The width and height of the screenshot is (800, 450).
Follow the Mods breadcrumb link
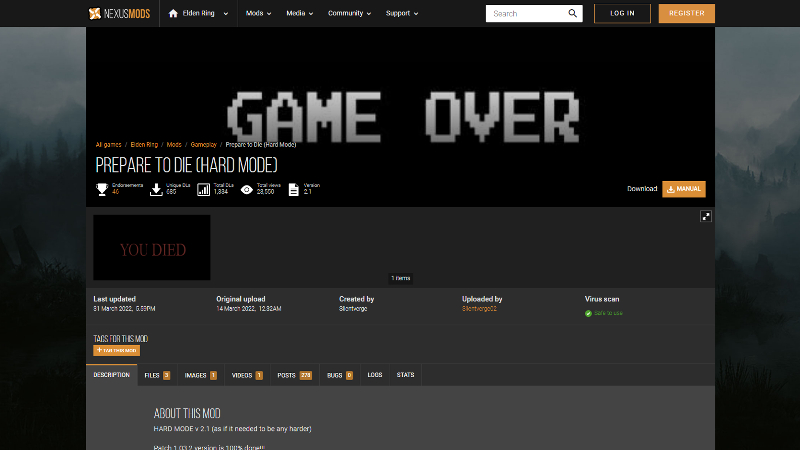point(174,145)
